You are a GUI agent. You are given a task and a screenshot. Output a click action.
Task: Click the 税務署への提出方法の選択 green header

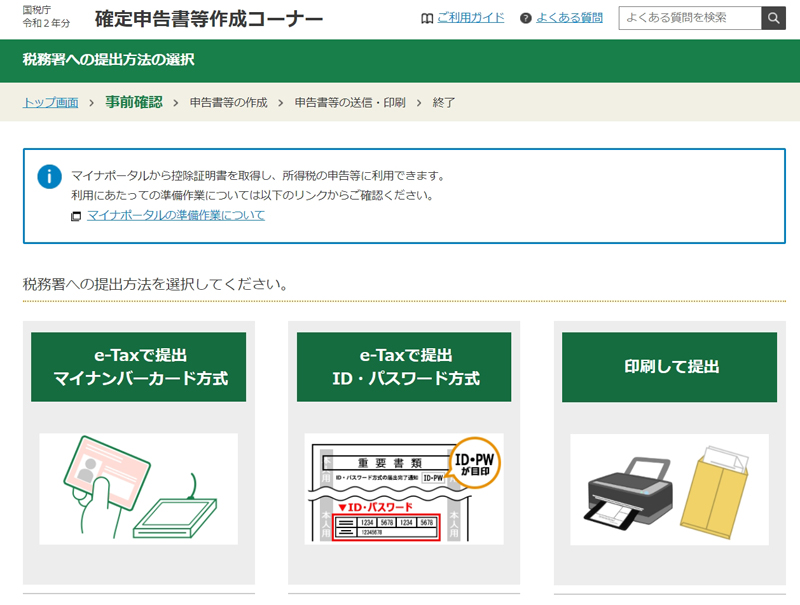click(109, 60)
